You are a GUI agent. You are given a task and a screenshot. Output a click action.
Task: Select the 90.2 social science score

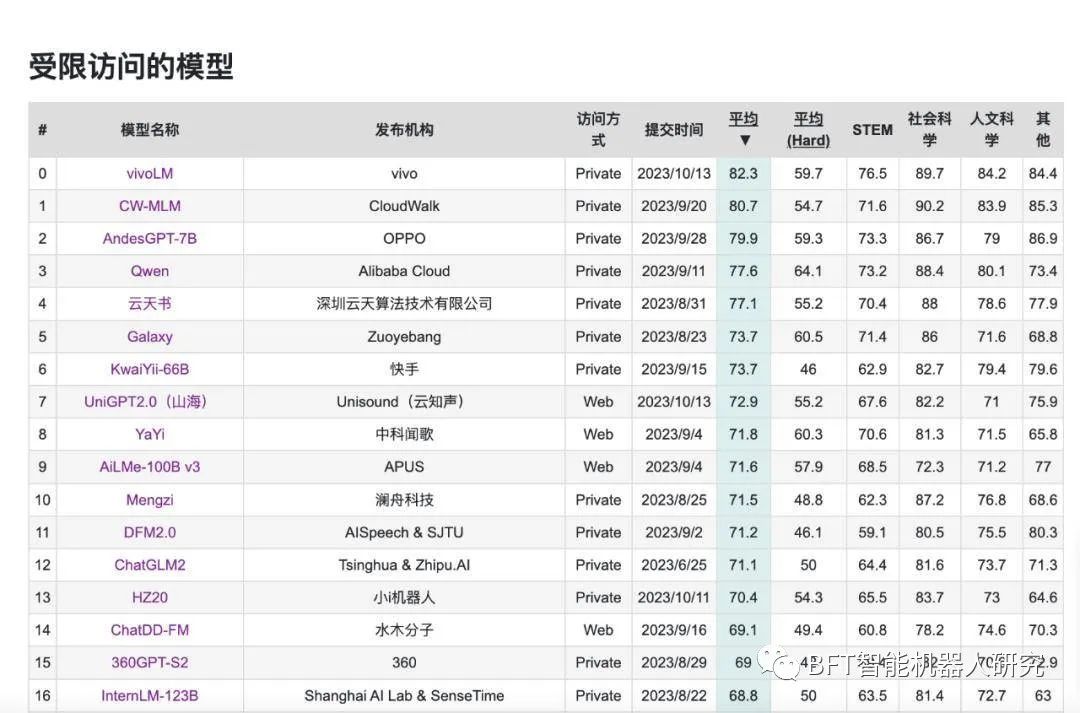coord(929,206)
